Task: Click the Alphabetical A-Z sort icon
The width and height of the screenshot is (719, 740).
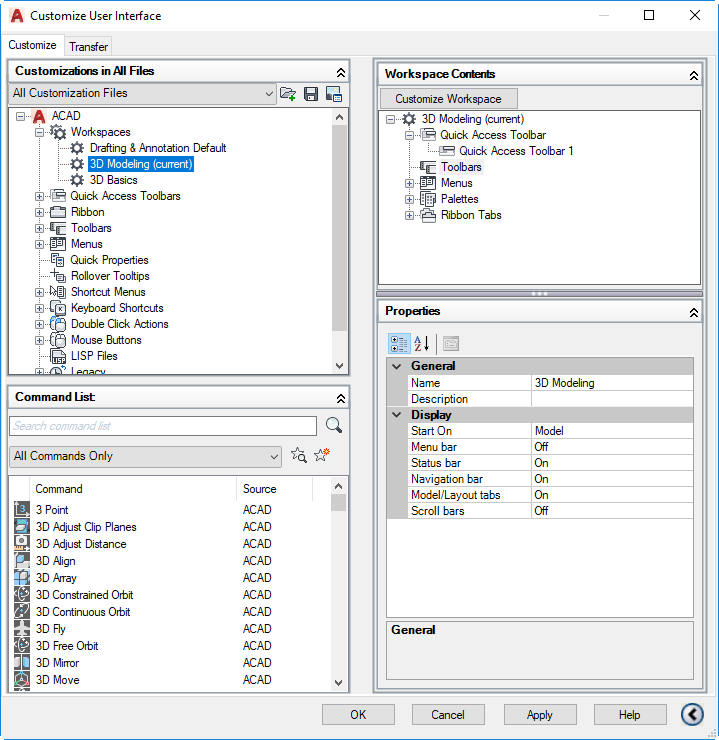Action: tap(421, 344)
